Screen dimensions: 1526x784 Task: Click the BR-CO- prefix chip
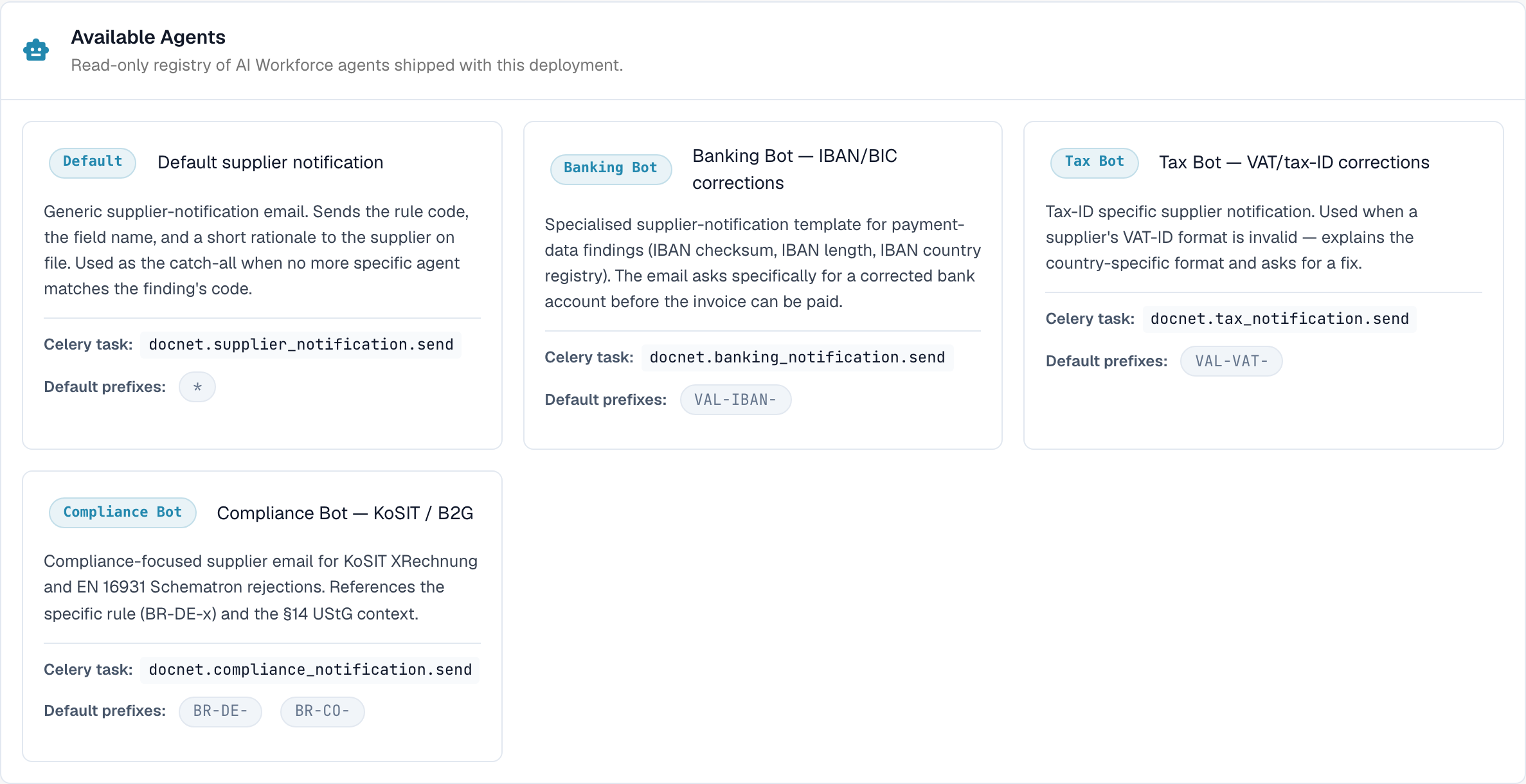pyautogui.click(x=323, y=711)
